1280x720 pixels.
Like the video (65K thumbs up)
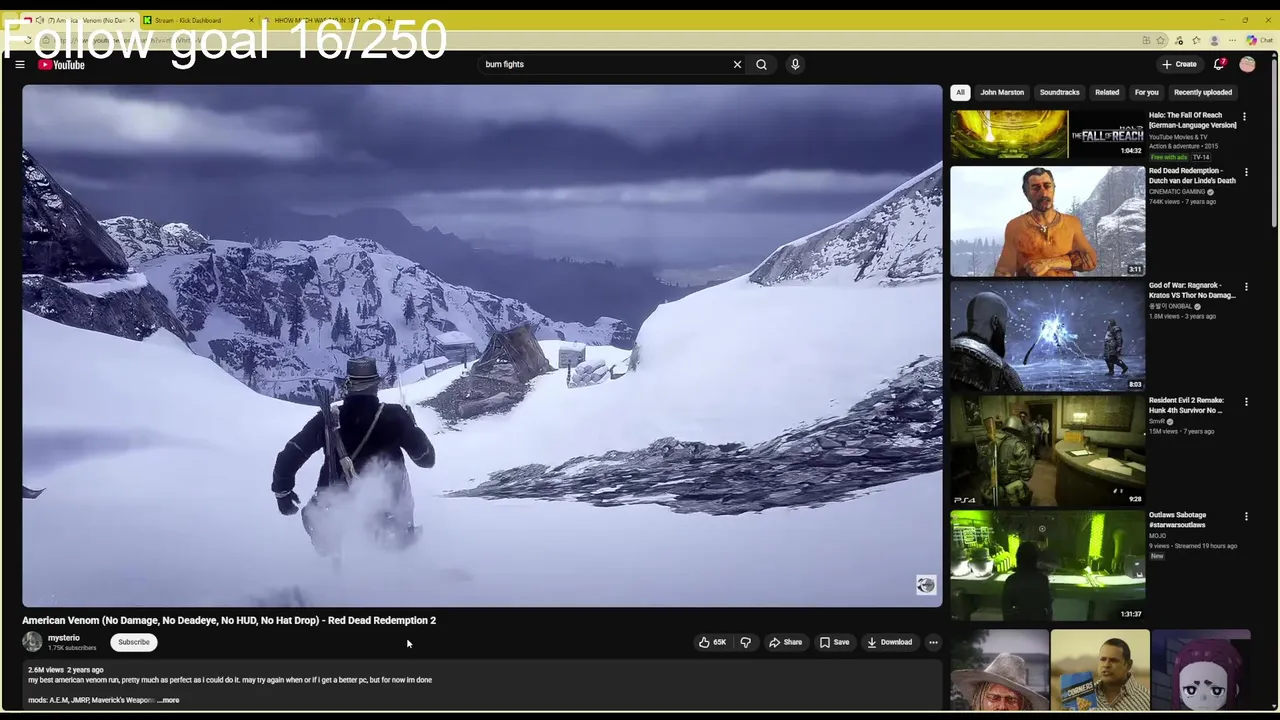pyautogui.click(x=713, y=642)
